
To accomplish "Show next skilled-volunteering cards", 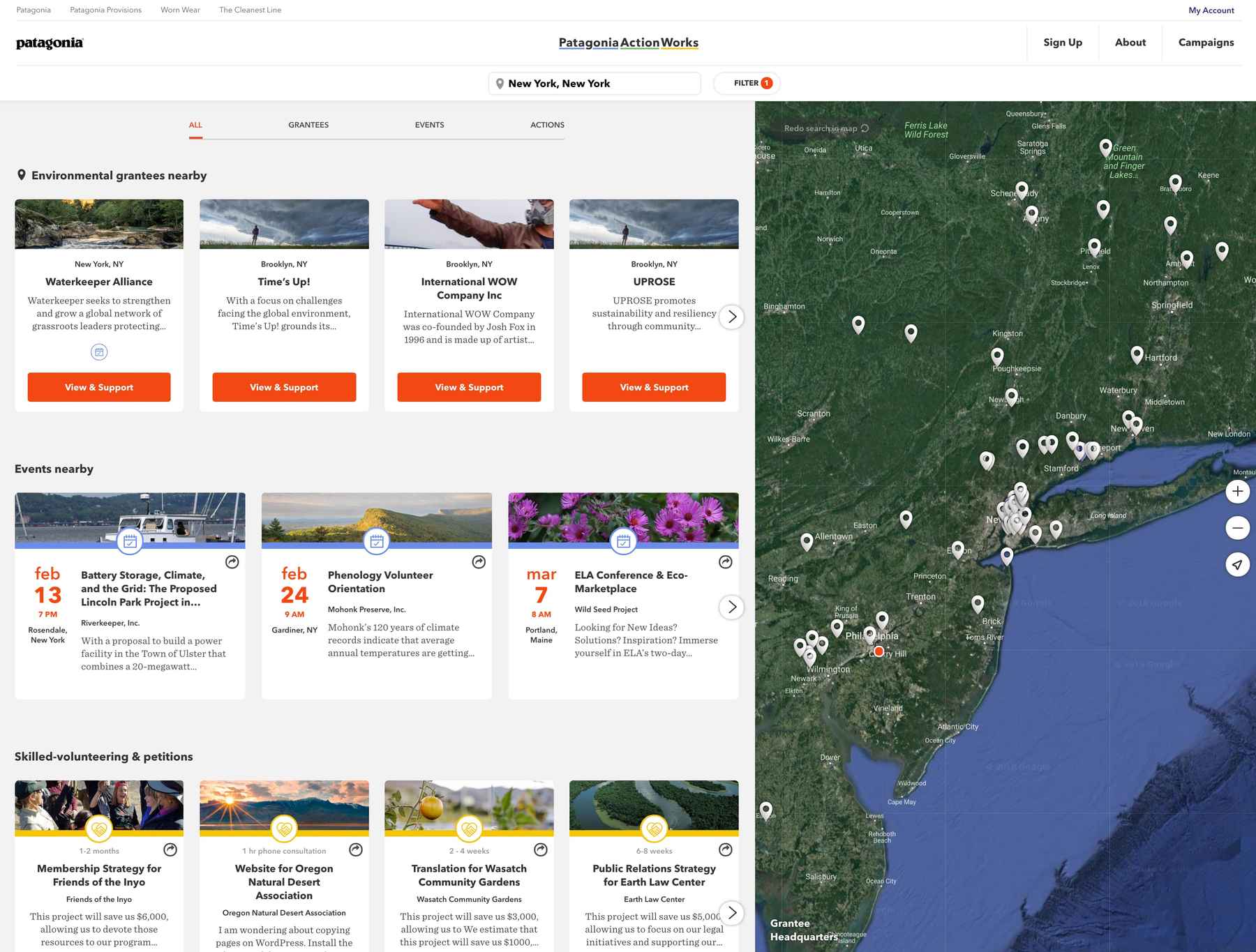I will point(731,912).
